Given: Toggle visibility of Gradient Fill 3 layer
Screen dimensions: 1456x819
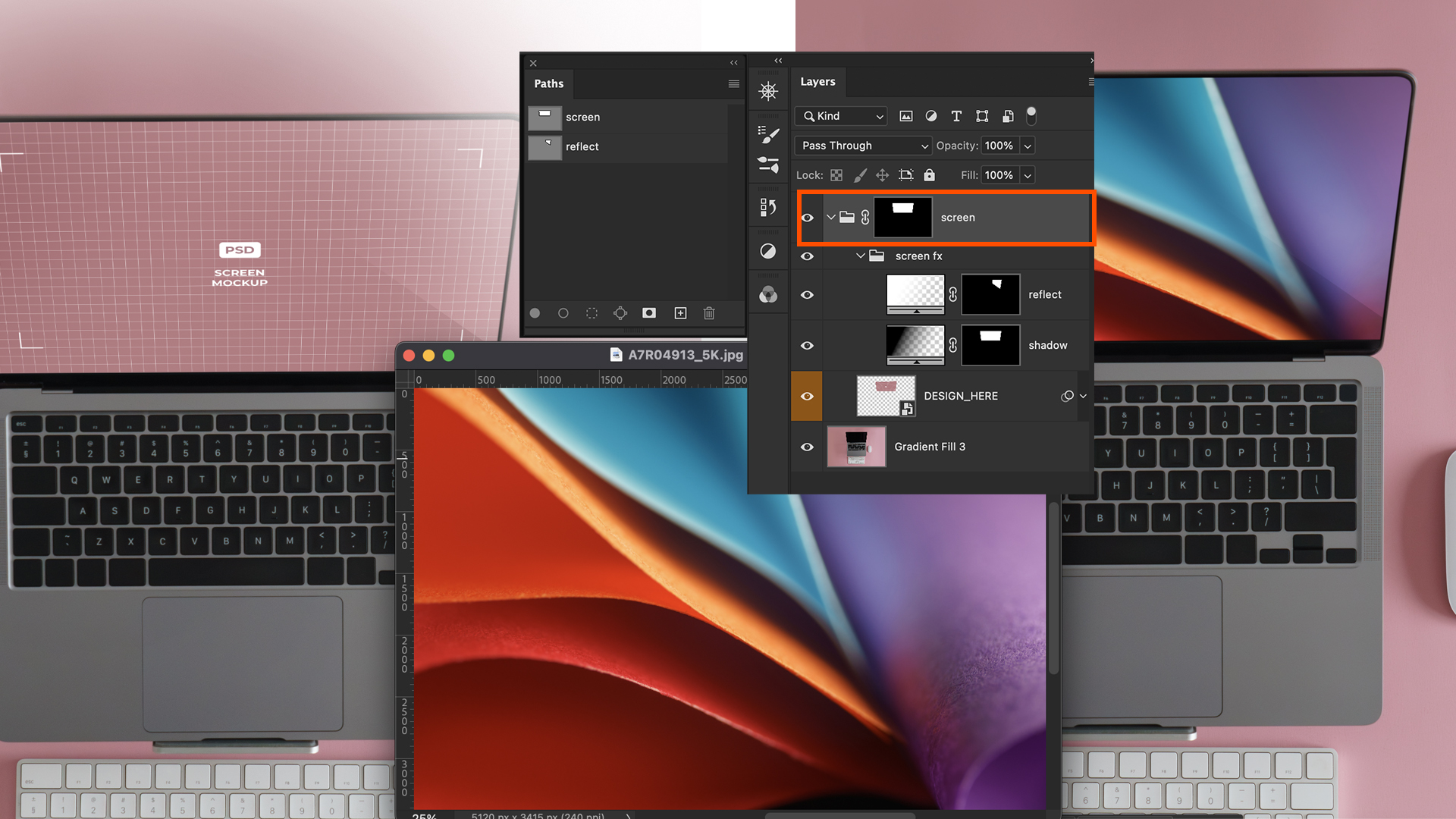Looking at the screenshot, I should pyautogui.click(x=807, y=447).
